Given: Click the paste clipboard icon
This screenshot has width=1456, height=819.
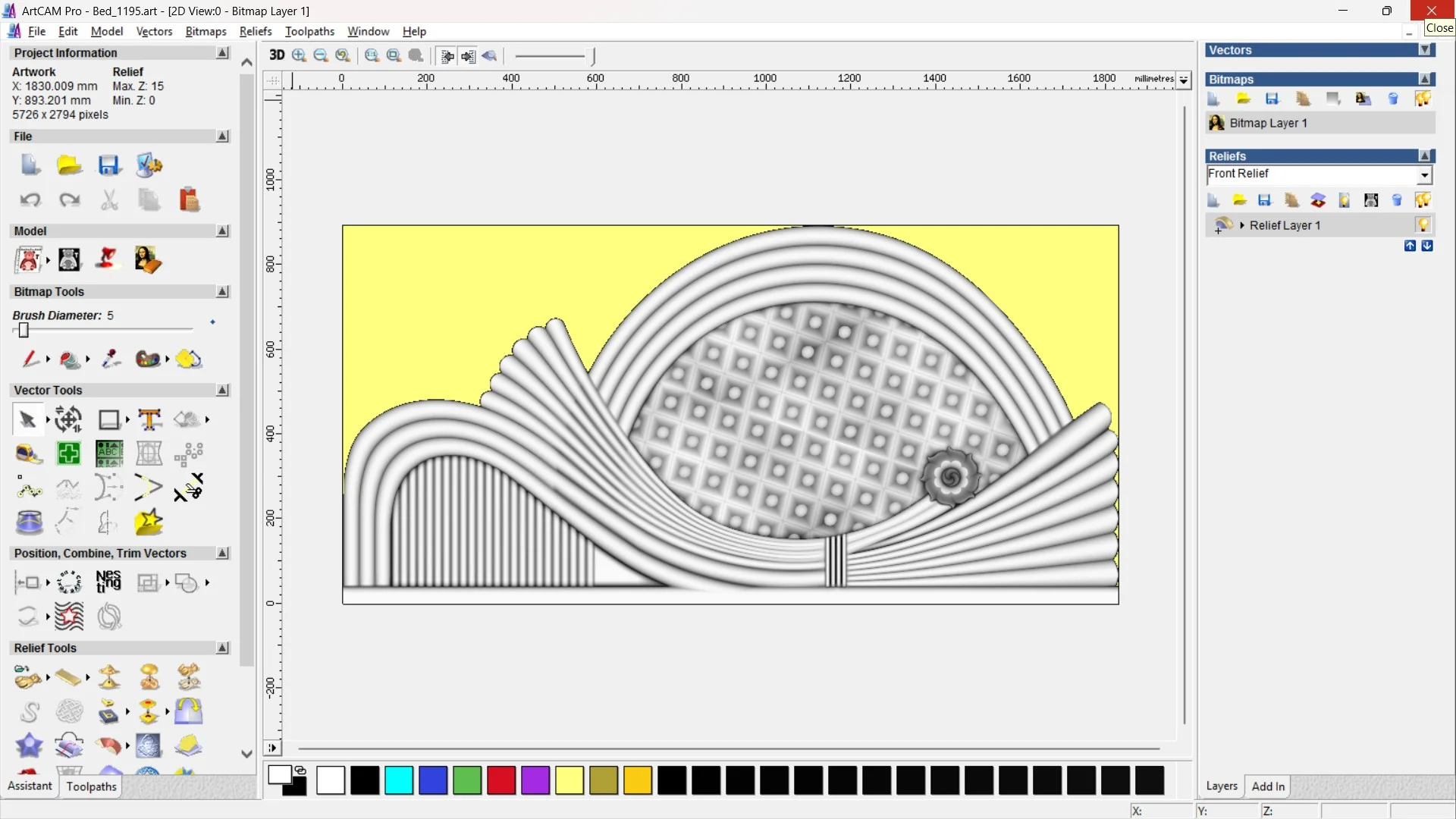Looking at the screenshot, I should point(189,199).
